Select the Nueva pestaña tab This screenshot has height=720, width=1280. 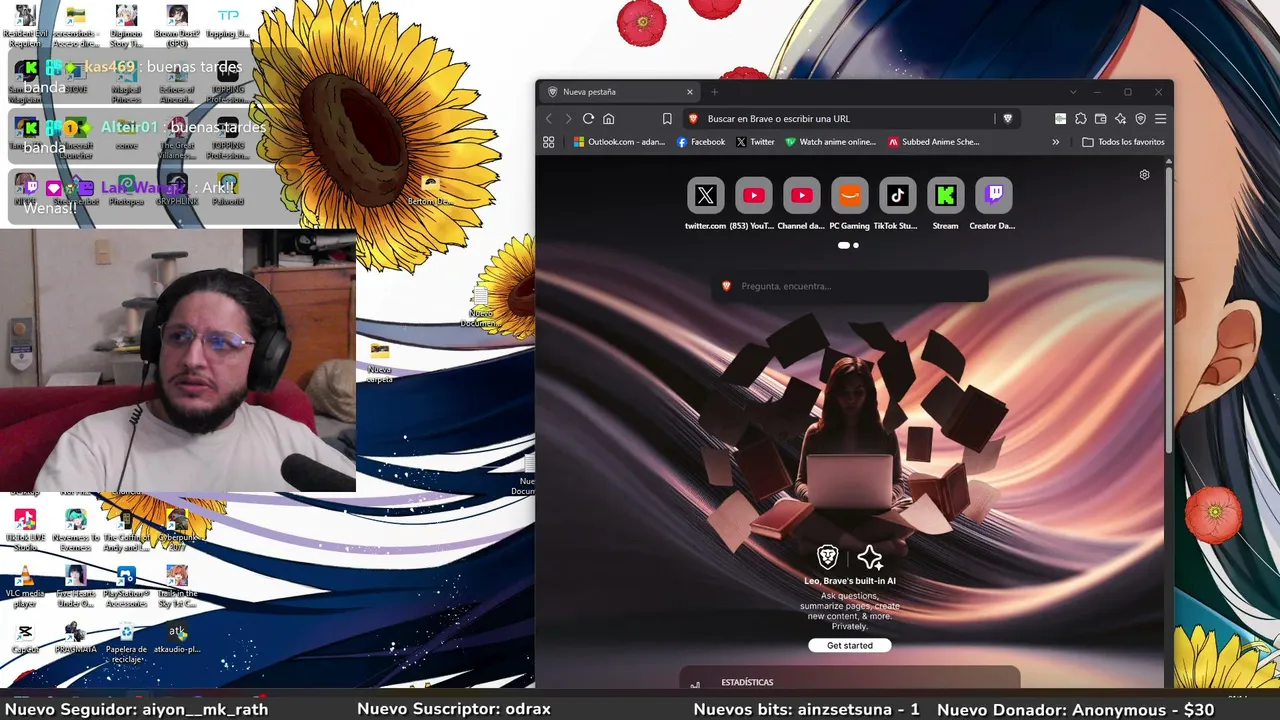[620, 92]
